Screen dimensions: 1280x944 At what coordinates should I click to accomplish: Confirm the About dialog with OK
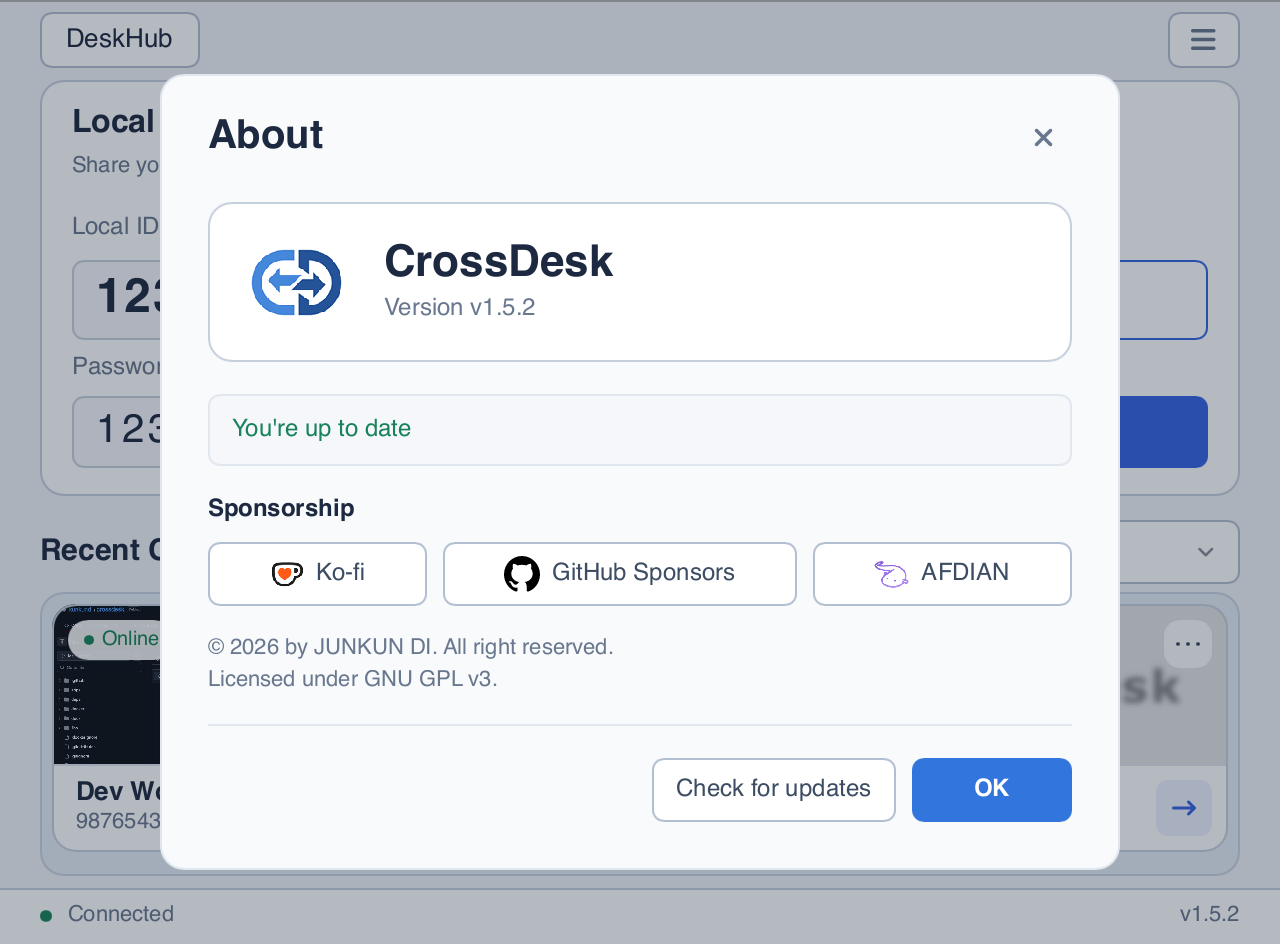992,790
